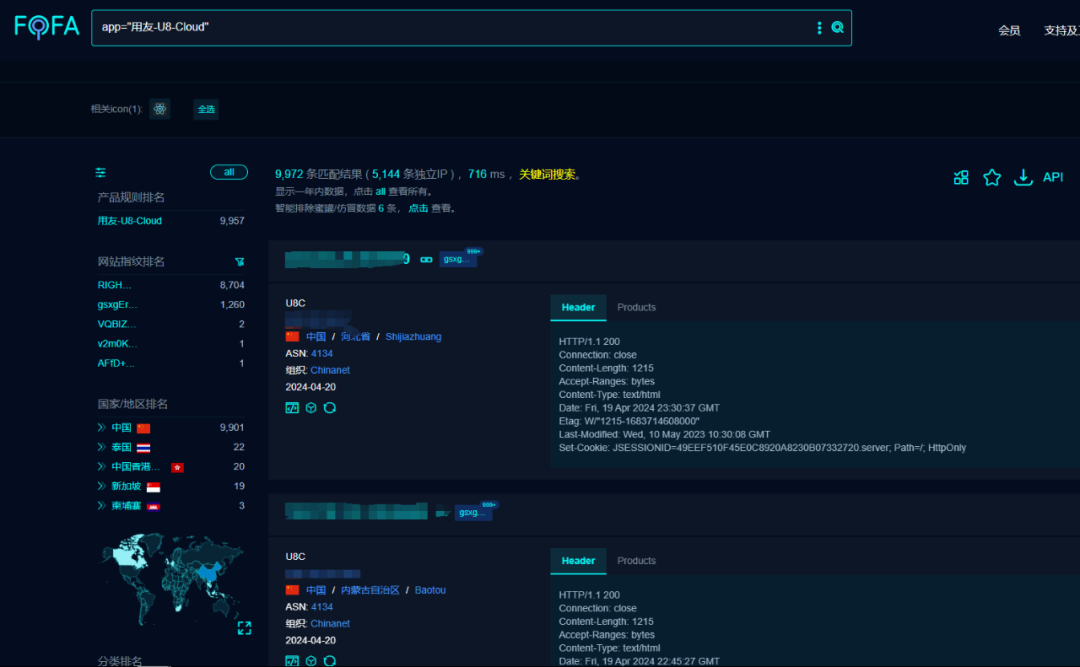Click 中国 link in the Baotou result
1080x667 pixels.
pyautogui.click(x=315, y=590)
